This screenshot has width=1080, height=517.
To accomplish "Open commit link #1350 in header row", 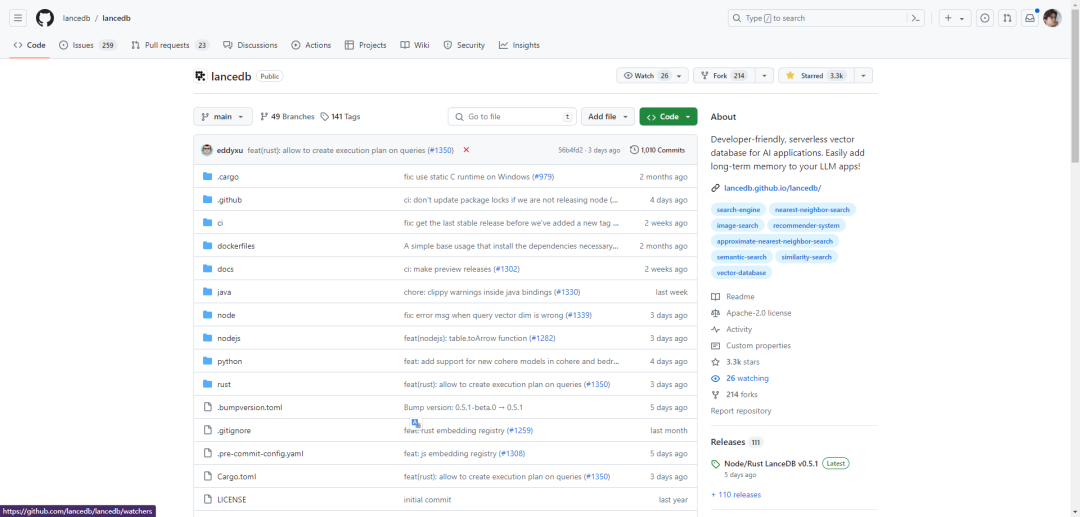I will click(x=440, y=150).
